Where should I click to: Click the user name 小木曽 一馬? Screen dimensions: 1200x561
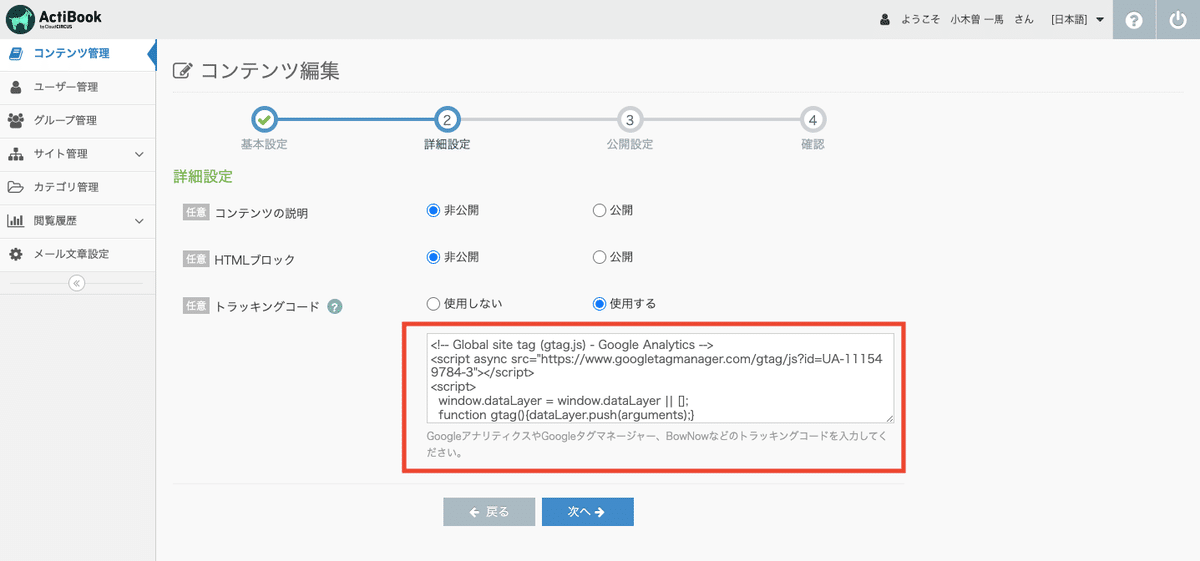tap(977, 20)
